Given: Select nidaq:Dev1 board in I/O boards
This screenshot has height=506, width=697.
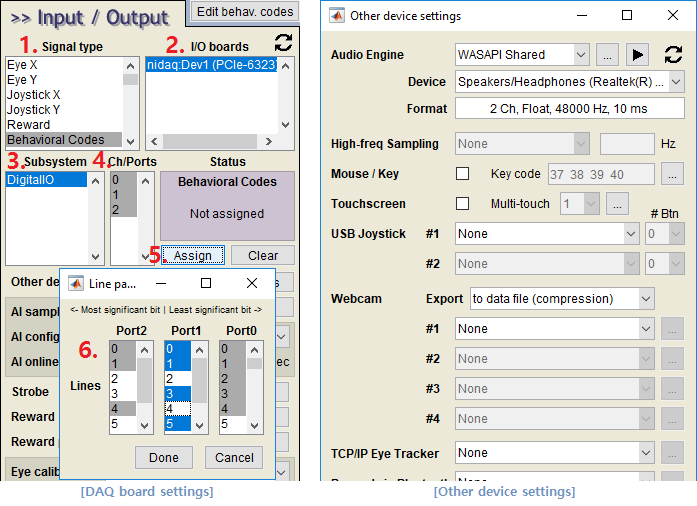Looking at the screenshot, I should coord(212,65).
